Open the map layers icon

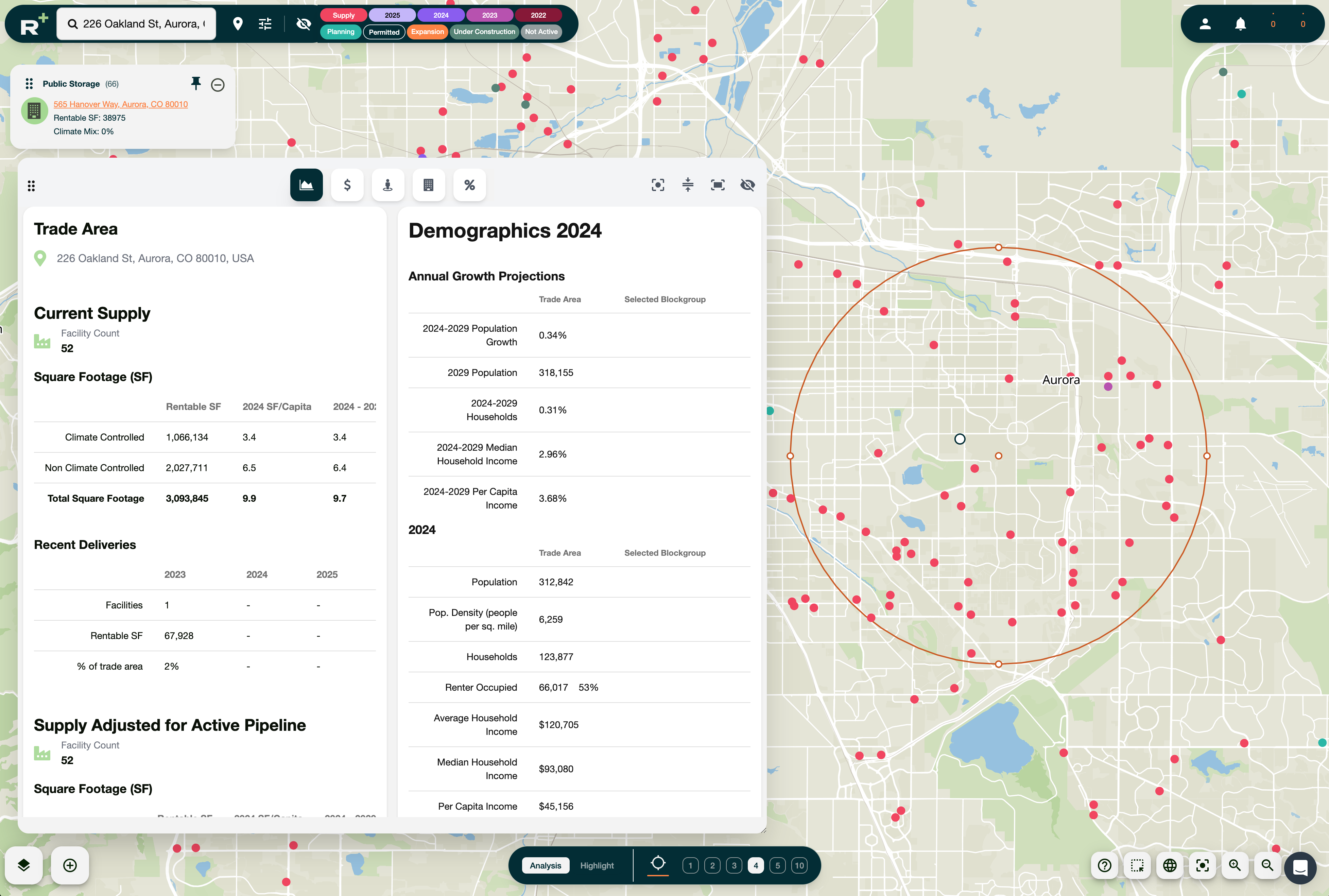23,865
